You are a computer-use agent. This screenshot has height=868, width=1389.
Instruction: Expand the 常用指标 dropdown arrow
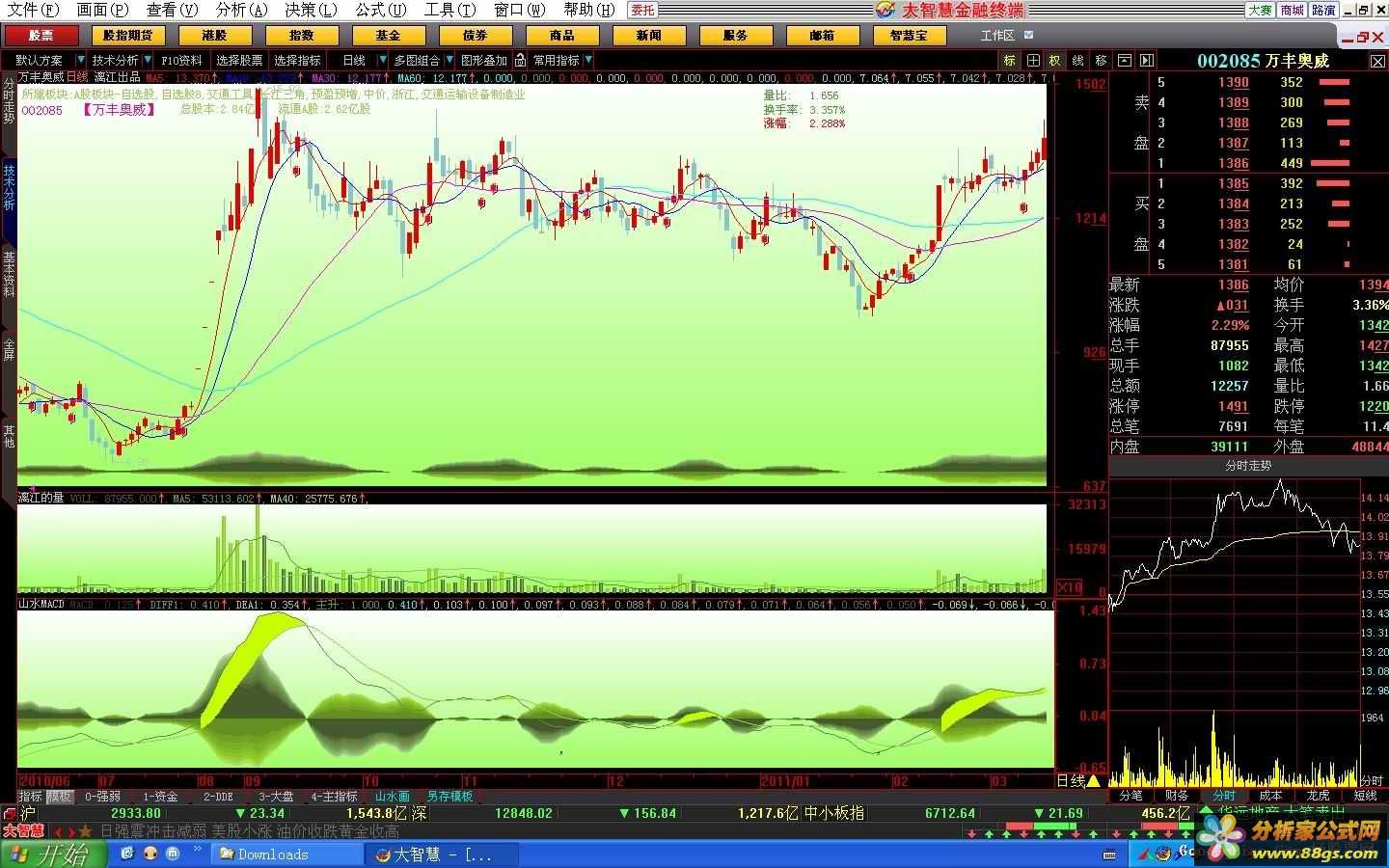(x=587, y=60)
